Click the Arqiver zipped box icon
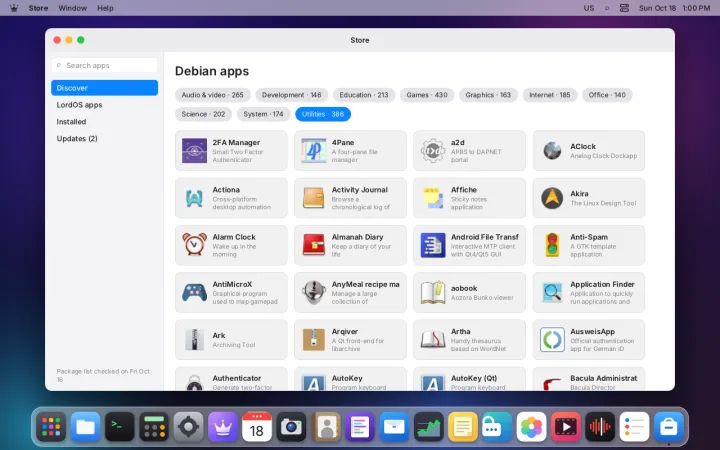 point(314,340)
